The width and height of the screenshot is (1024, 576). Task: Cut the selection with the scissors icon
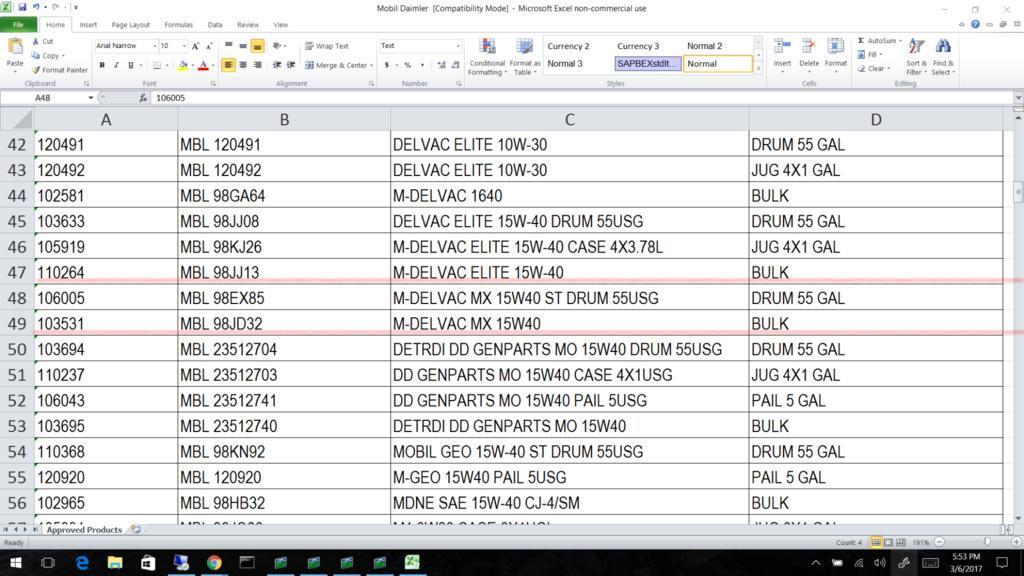pos(36,41)
